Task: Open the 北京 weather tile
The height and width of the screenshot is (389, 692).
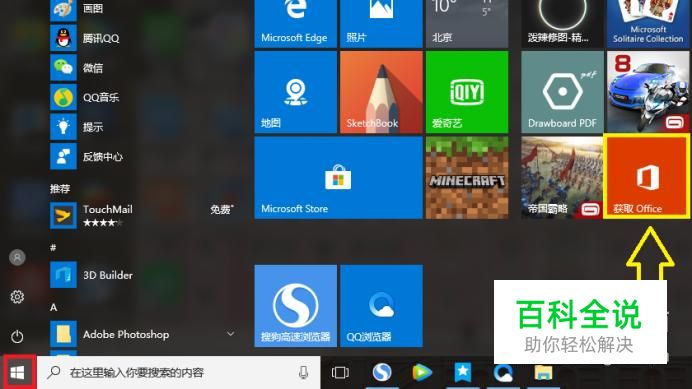Action: tap(467, 23)
